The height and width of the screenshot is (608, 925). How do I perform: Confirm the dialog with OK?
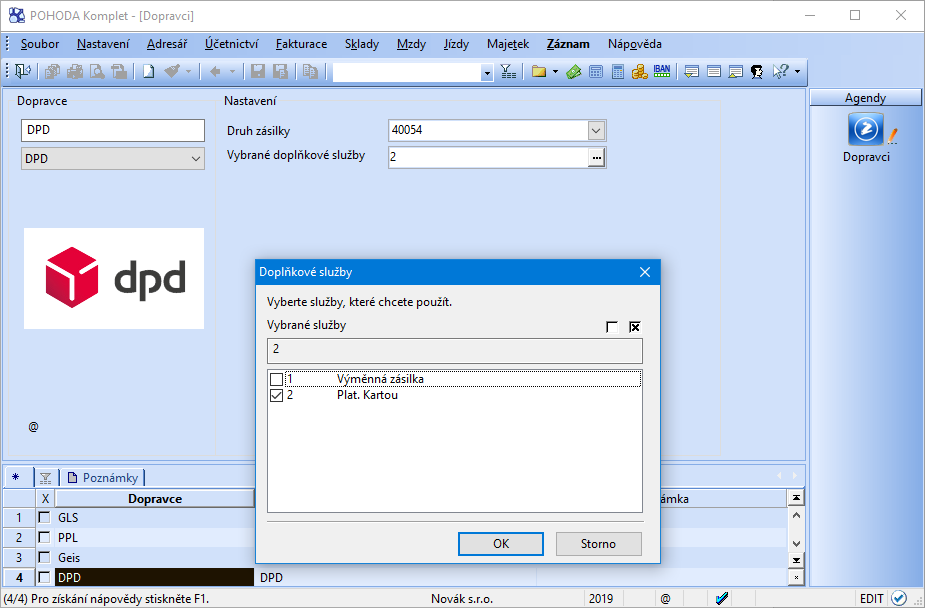point(501,544)
